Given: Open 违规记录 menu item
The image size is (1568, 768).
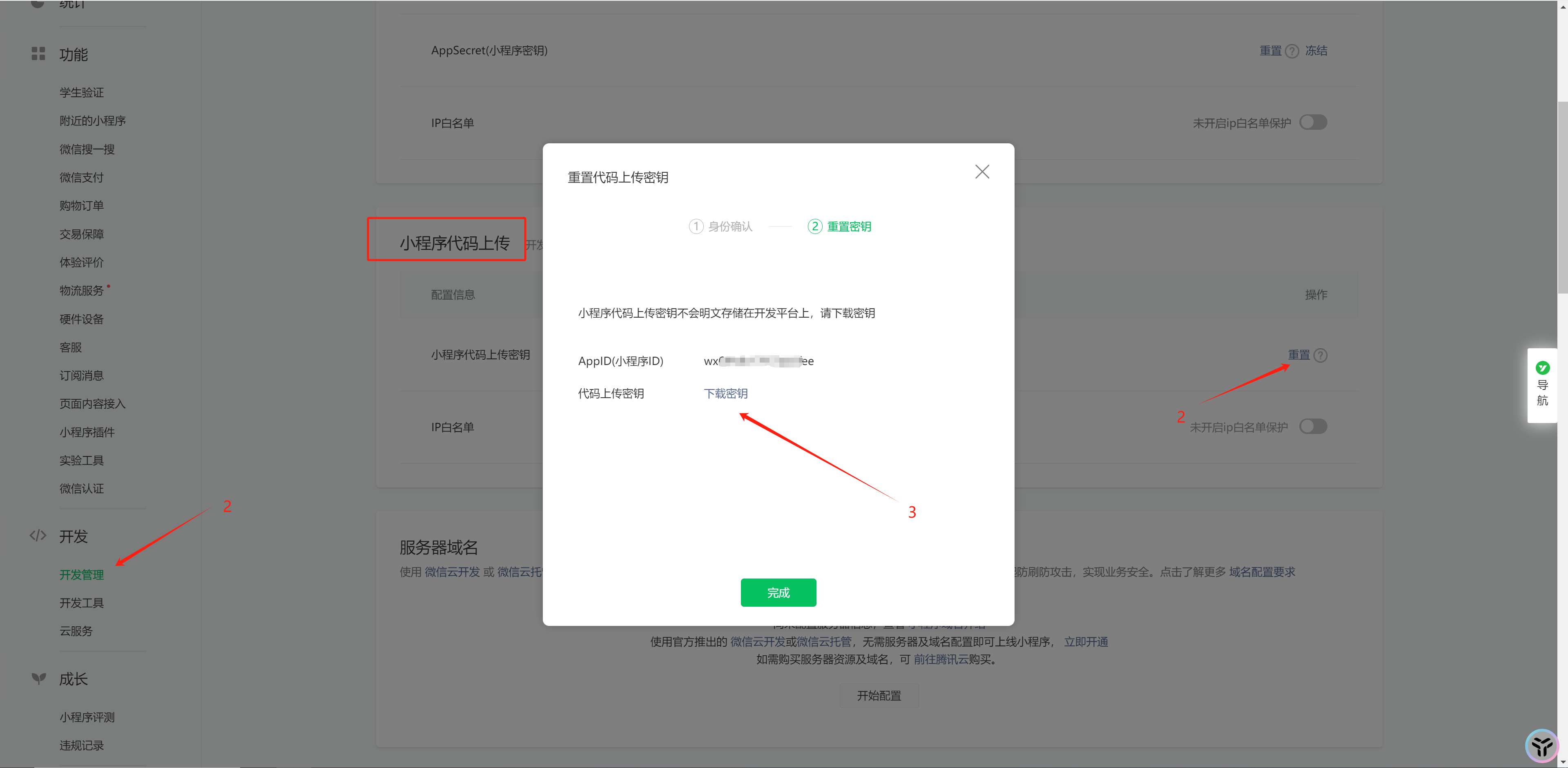Looking at the screenshot, I should click(x=82, y=746).
